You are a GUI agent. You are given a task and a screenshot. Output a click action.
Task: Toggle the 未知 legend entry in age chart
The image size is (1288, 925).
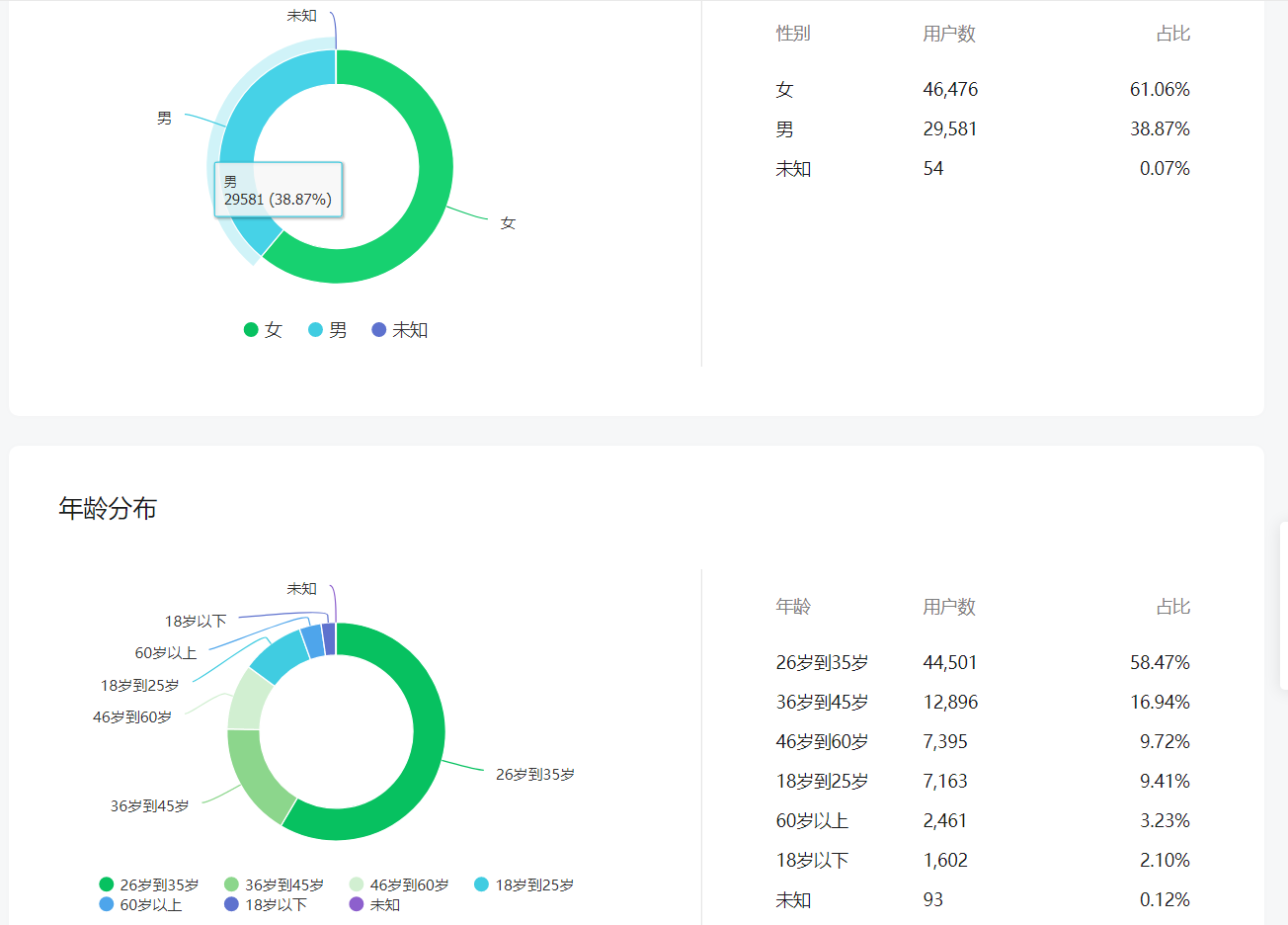pyautogui.click(x=374, y=904)
